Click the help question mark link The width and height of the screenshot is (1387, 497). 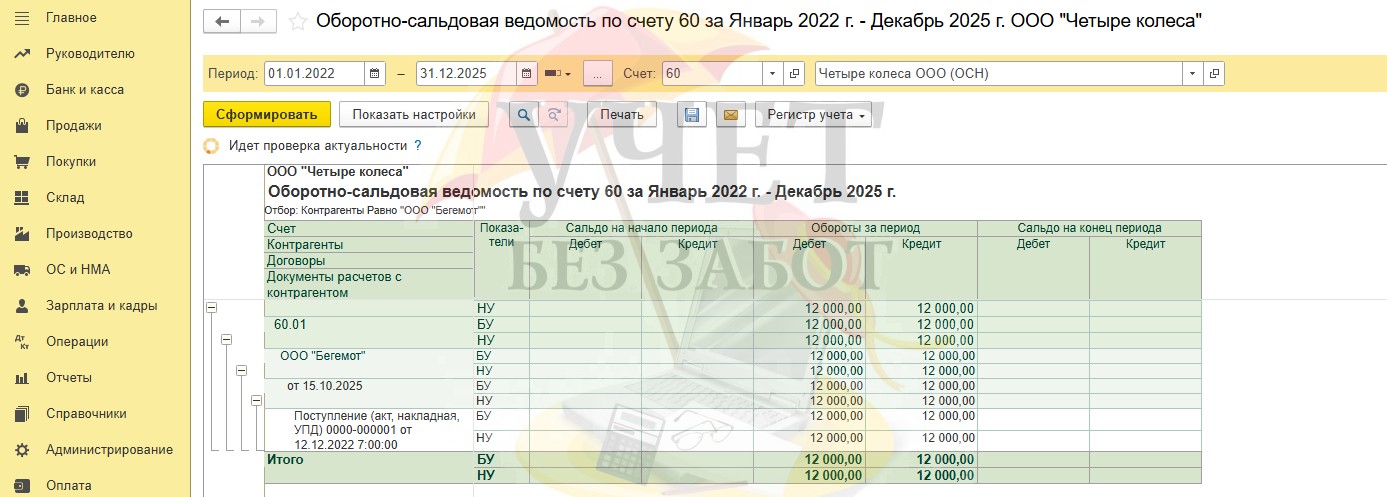click(x=418, y=145)
